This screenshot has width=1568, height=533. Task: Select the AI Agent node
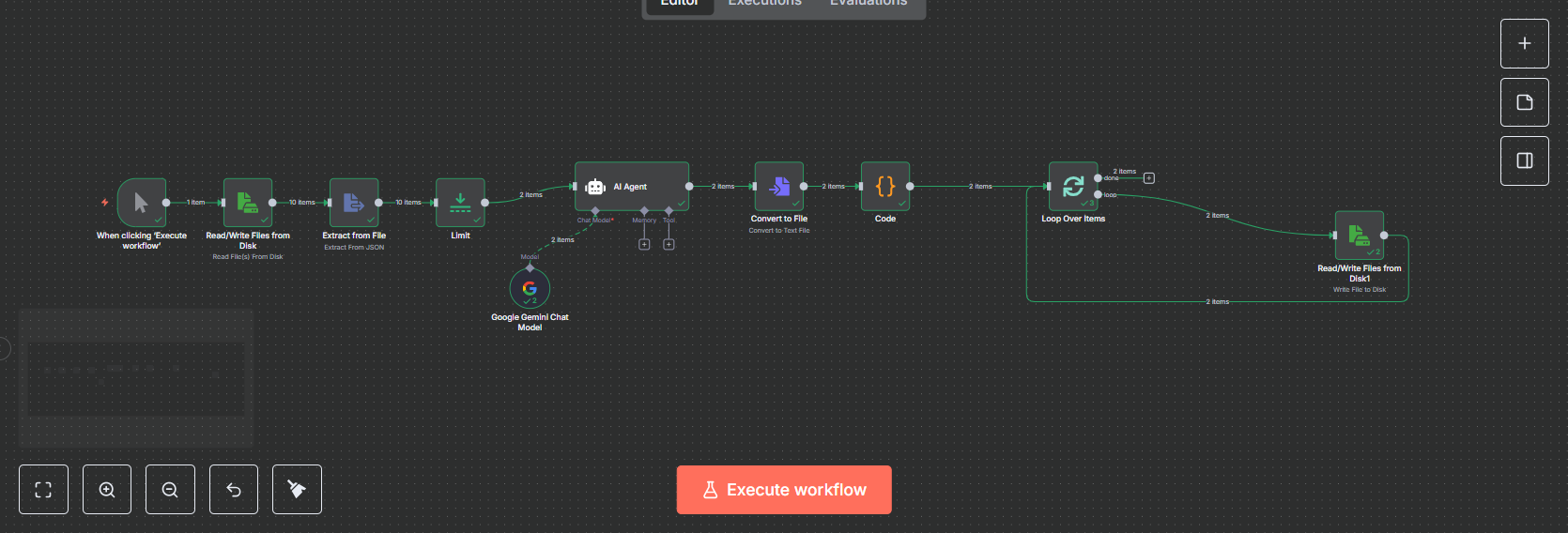pyautogui.click(x=631, y=186)
